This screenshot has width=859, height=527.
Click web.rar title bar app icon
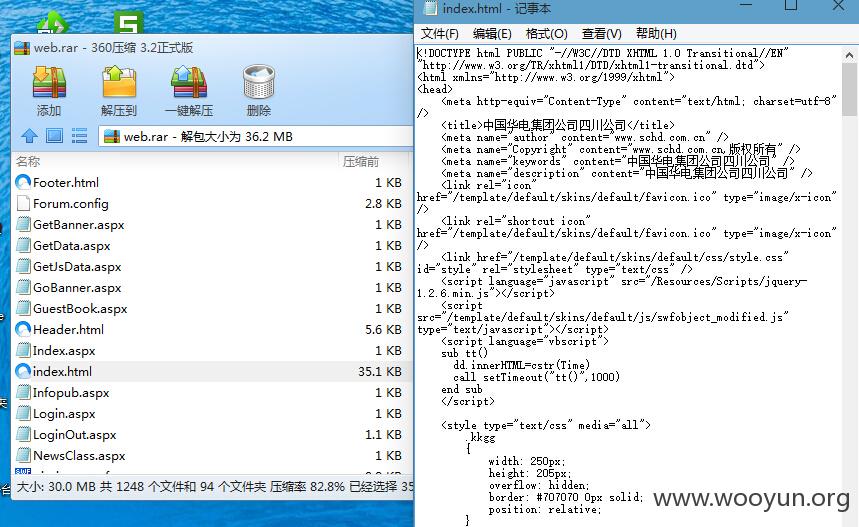(x=22, y=48)
